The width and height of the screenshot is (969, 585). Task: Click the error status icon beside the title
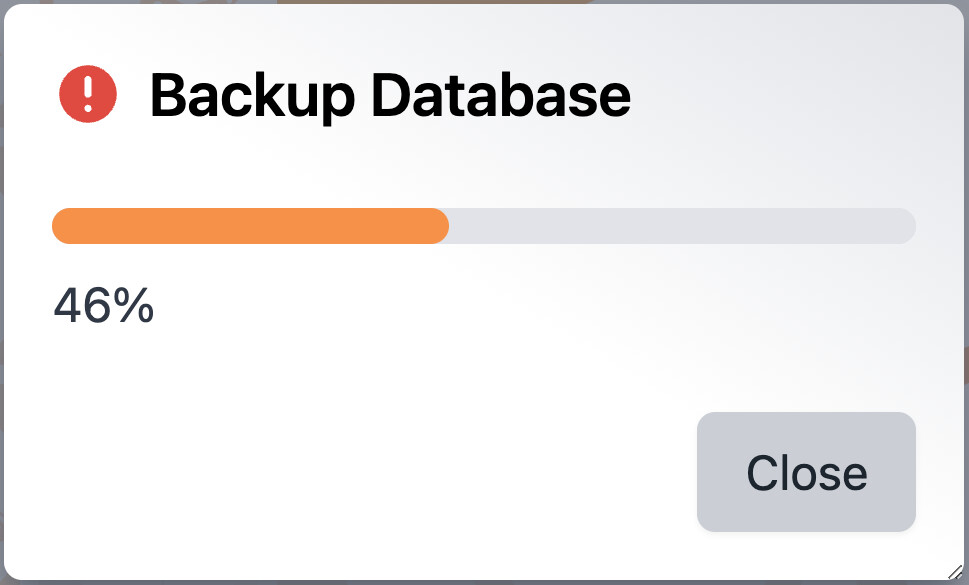[x=88, y=95]
